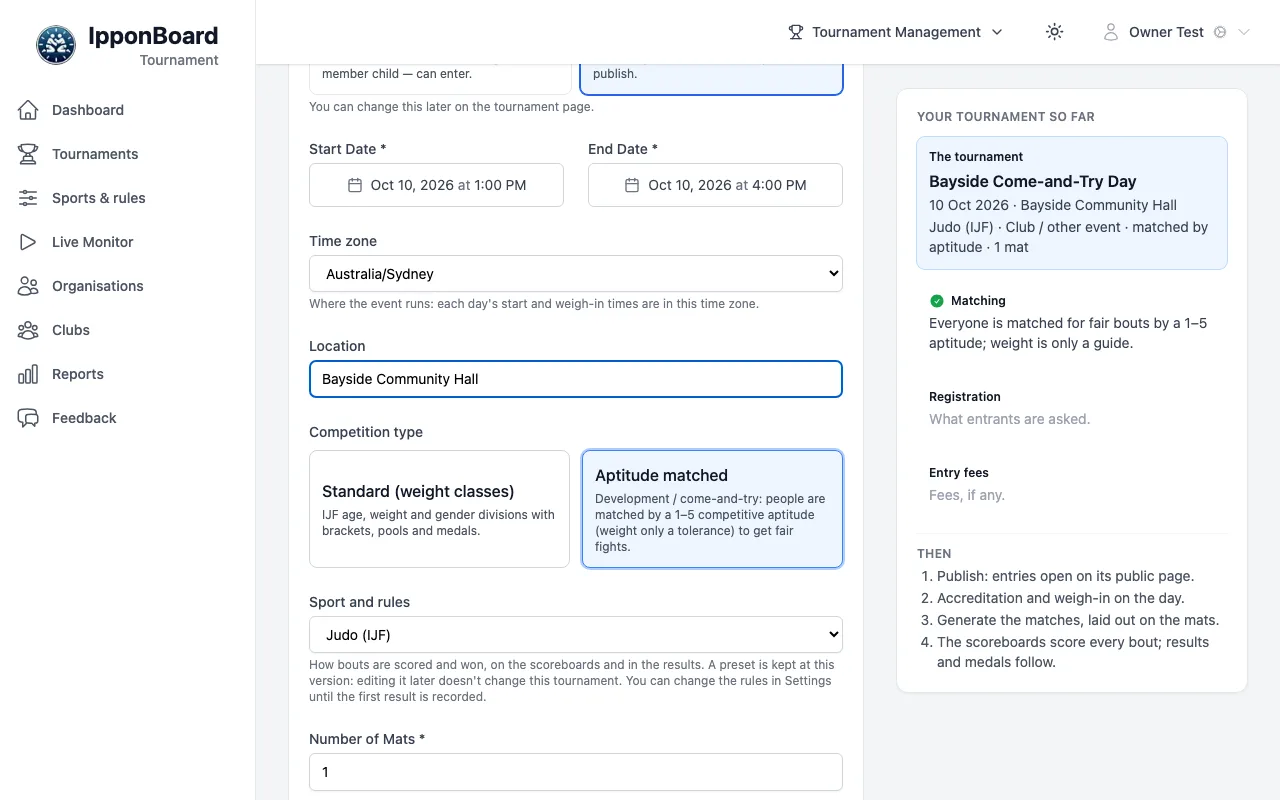Click the trophy icon beside Tournament Management
The image size is (1280, 800).
click(x=796, y=32)
